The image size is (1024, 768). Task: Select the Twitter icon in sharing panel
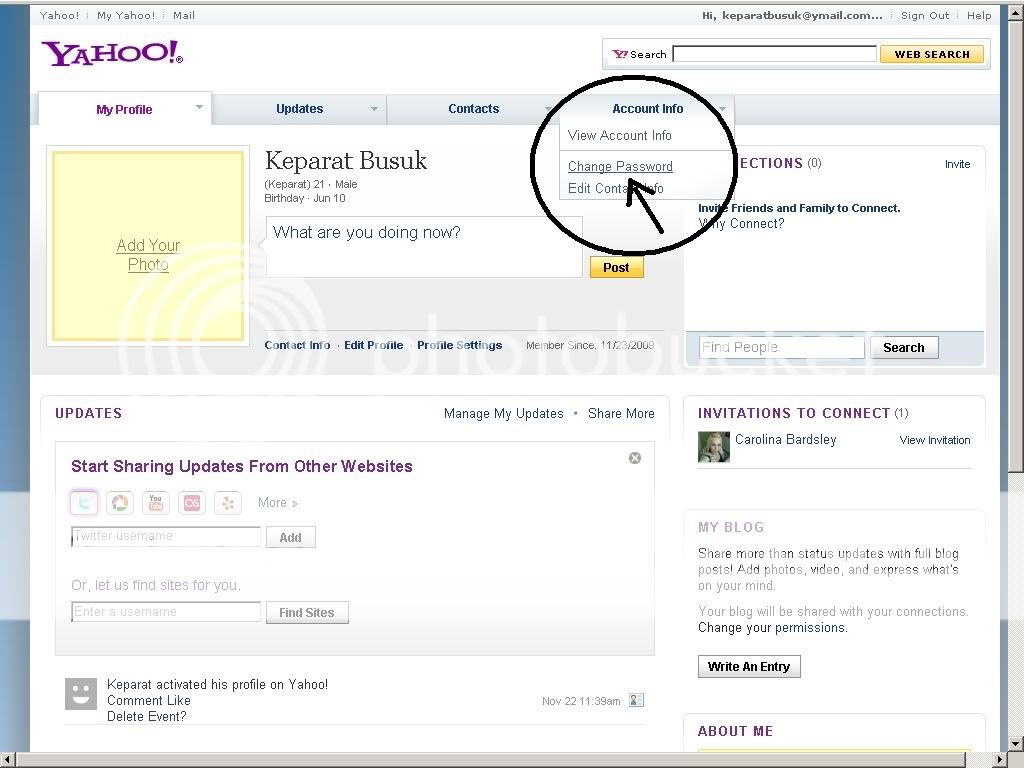click(x=84, y=502)
